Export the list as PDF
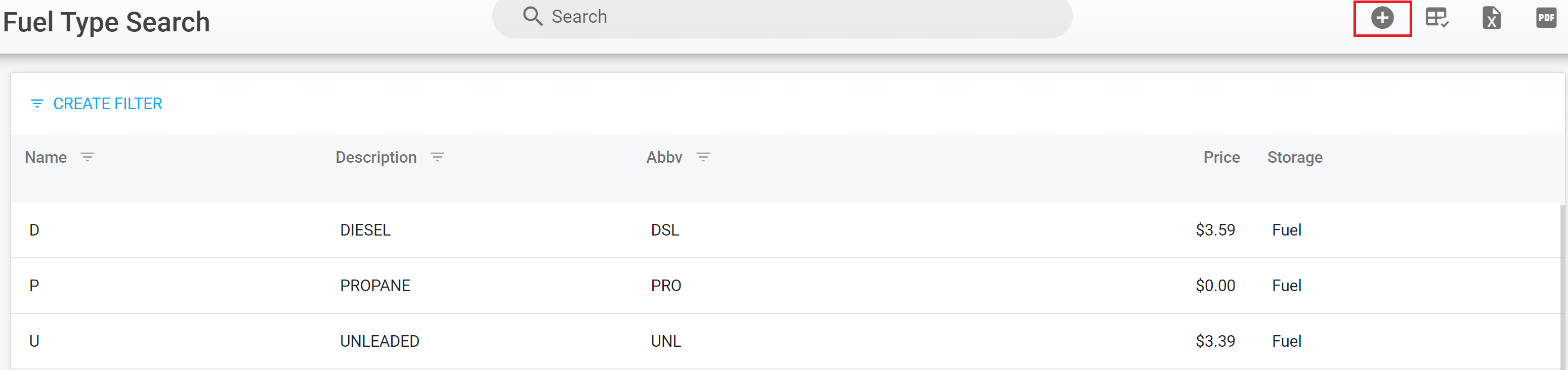Image resolution: width=1568 pixels, height=370 pixels. 1545,18
